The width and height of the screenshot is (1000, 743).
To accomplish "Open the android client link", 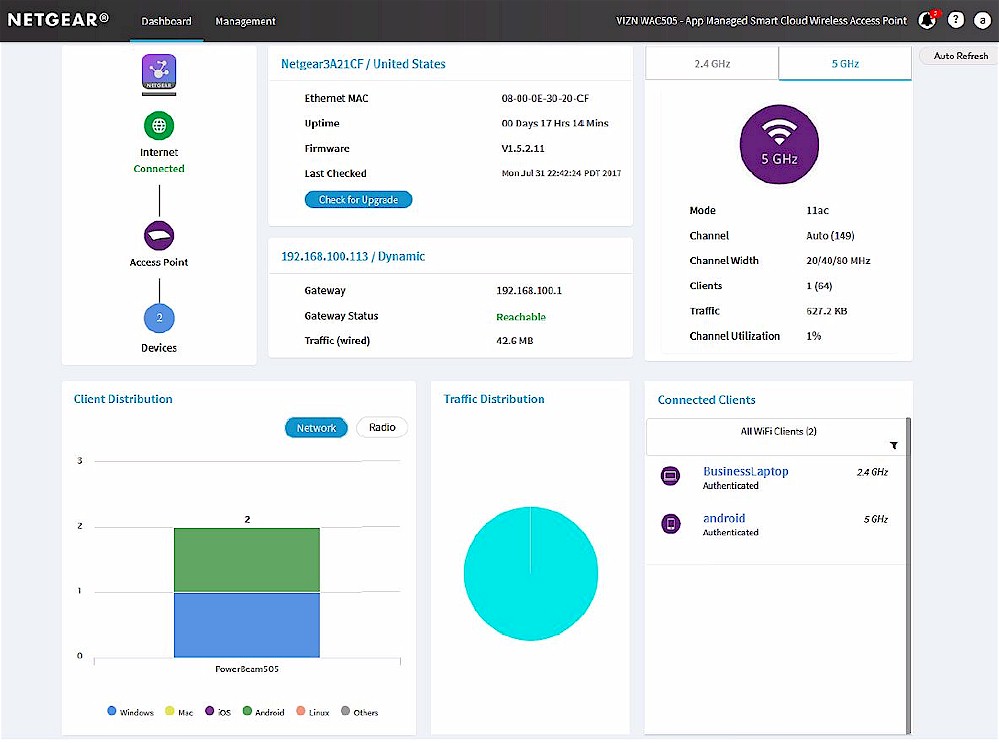I will pos(724,518).
